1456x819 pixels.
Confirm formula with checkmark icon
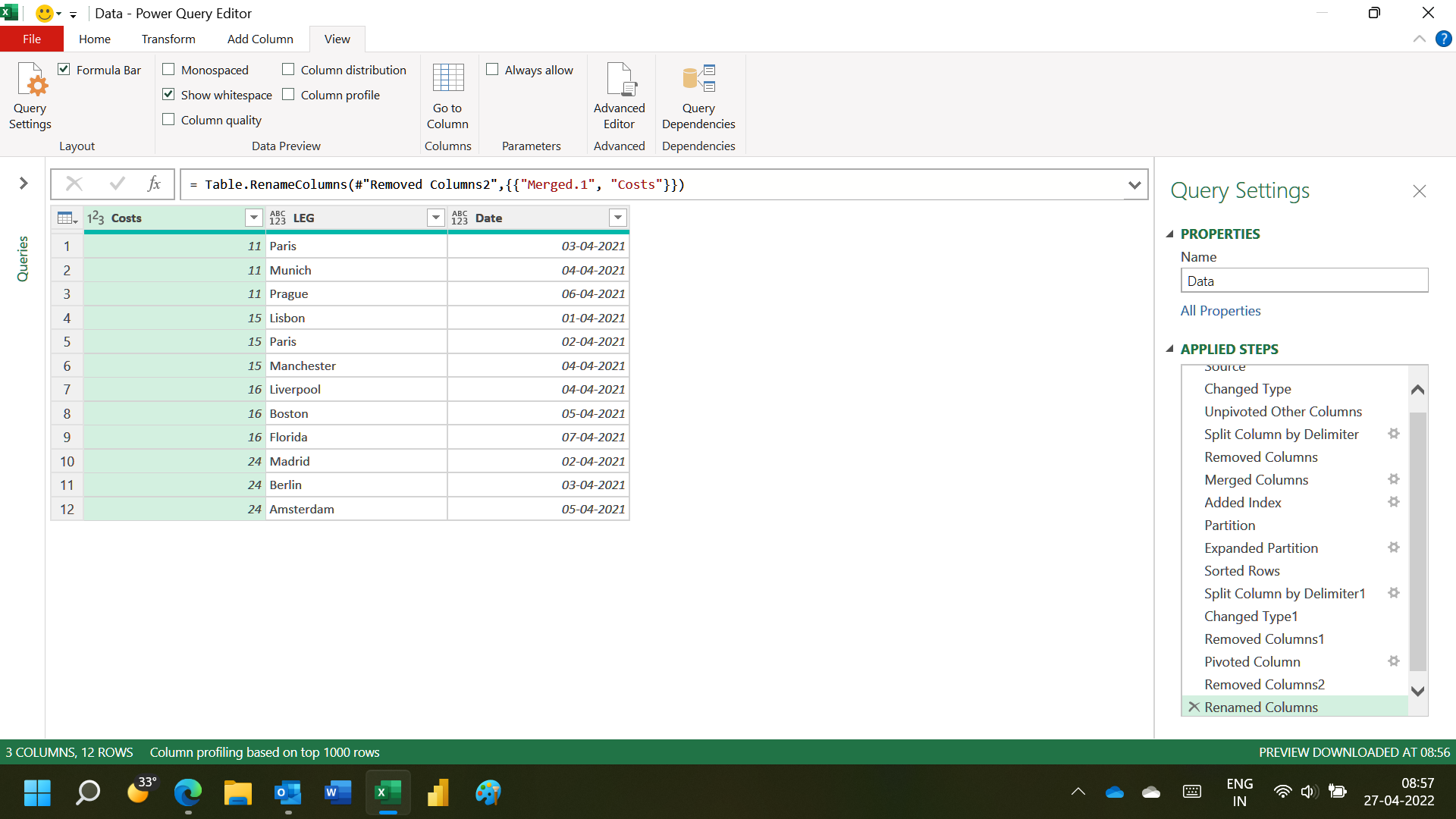pyautogui.click(x=118, y=184)
